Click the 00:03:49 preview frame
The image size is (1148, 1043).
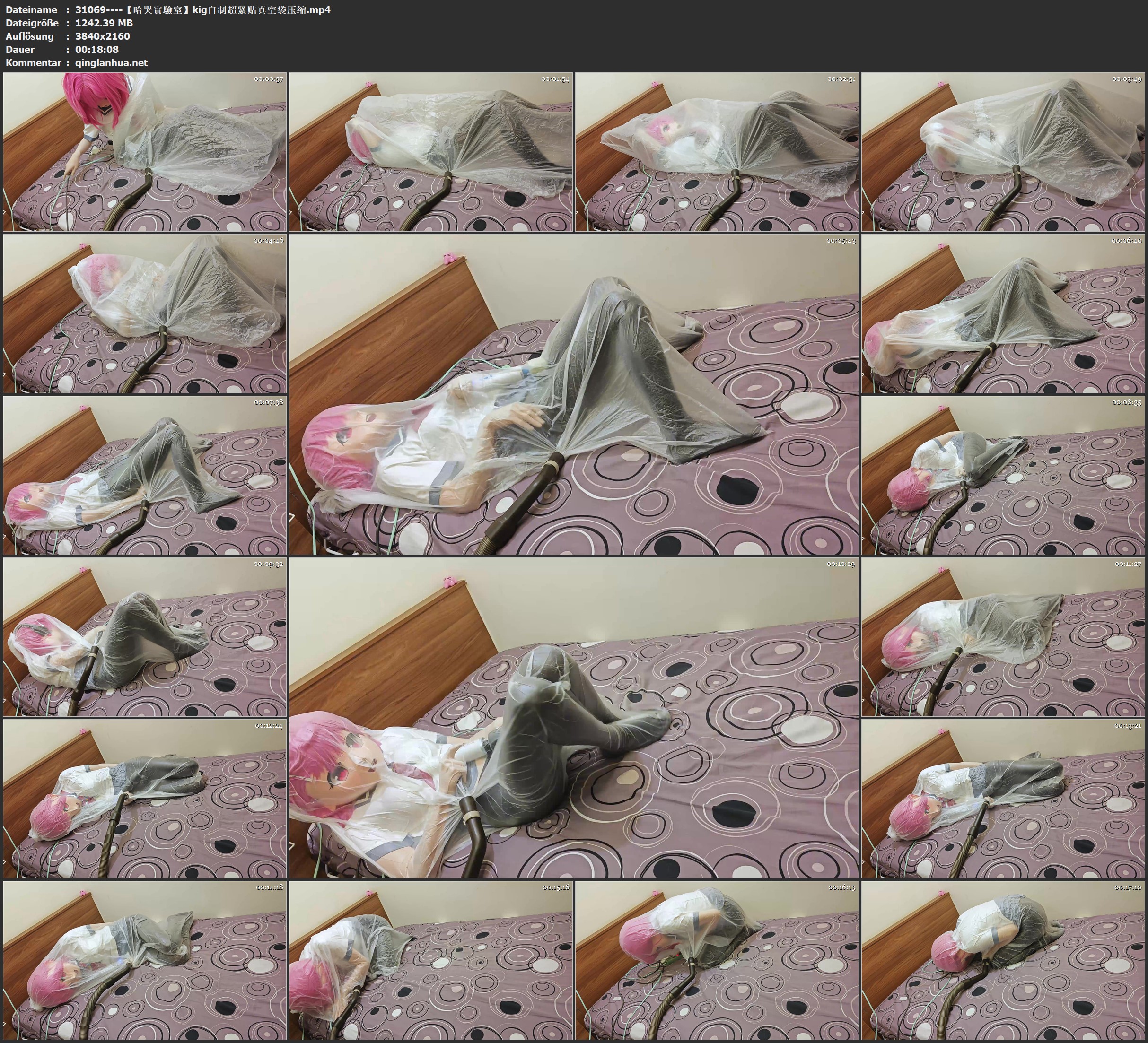pos(1003,152)
